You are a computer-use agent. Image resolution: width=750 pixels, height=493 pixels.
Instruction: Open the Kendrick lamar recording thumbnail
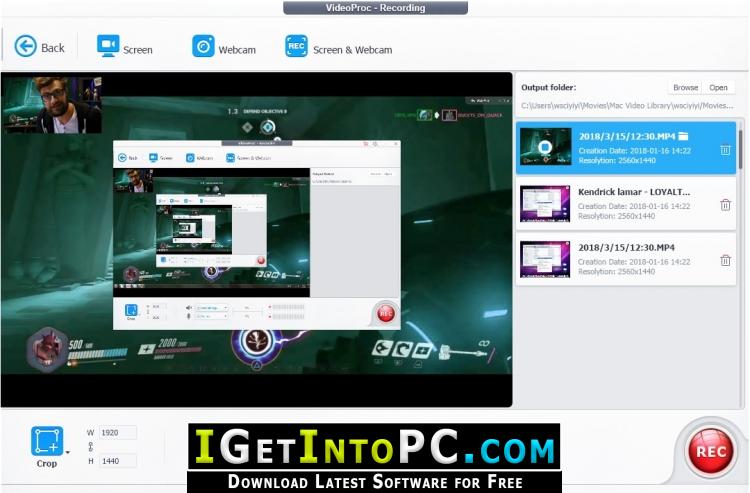click(x=545, y=204)
